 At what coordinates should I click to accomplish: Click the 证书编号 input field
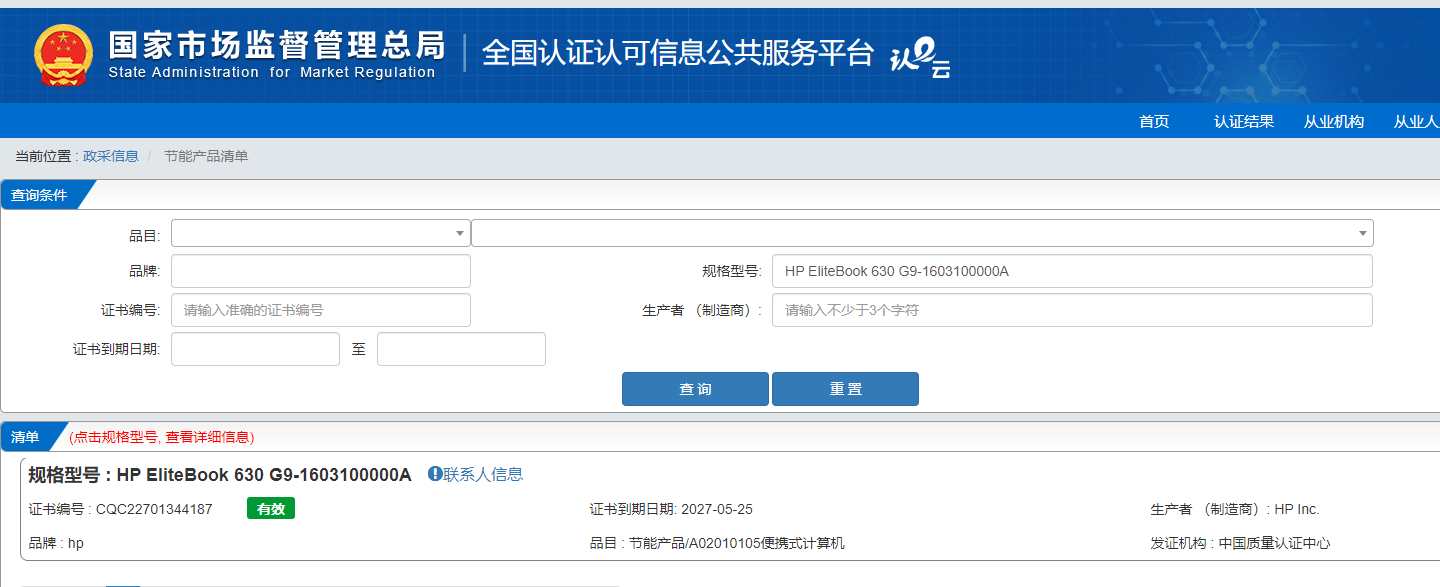point(320,310)
